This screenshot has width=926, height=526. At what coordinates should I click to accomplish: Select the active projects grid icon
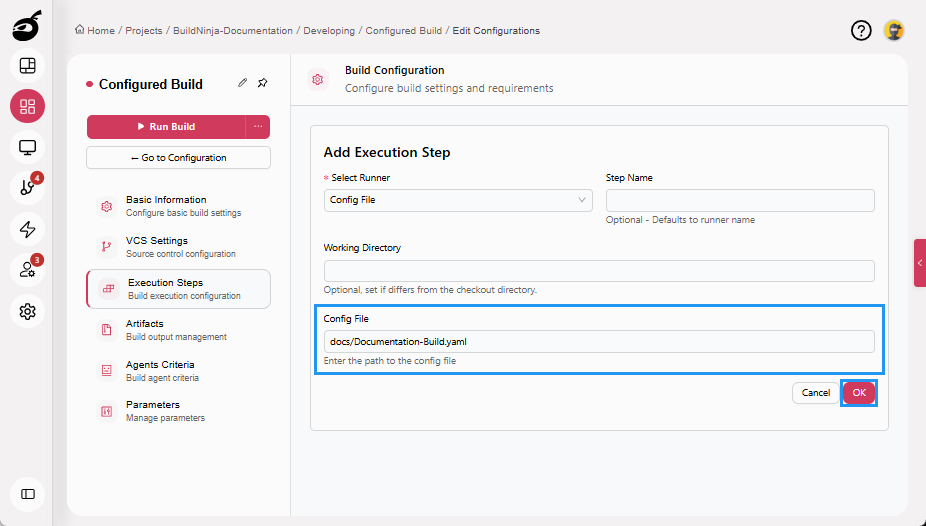[x=27, y=106]
